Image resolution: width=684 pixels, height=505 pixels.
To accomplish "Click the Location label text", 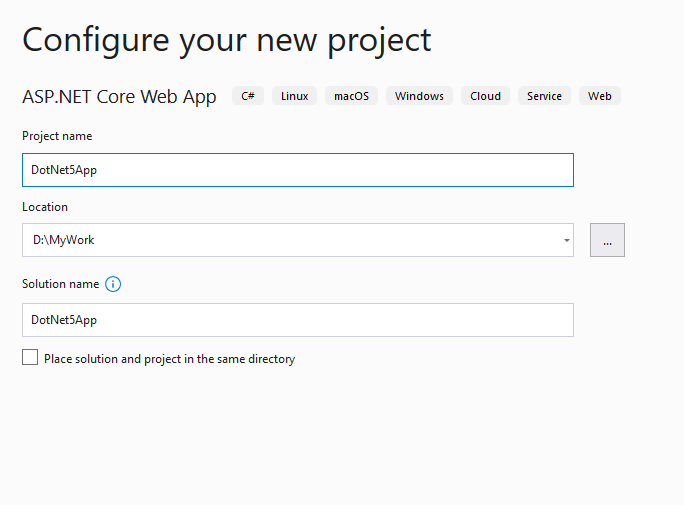I will click(45, 207).
